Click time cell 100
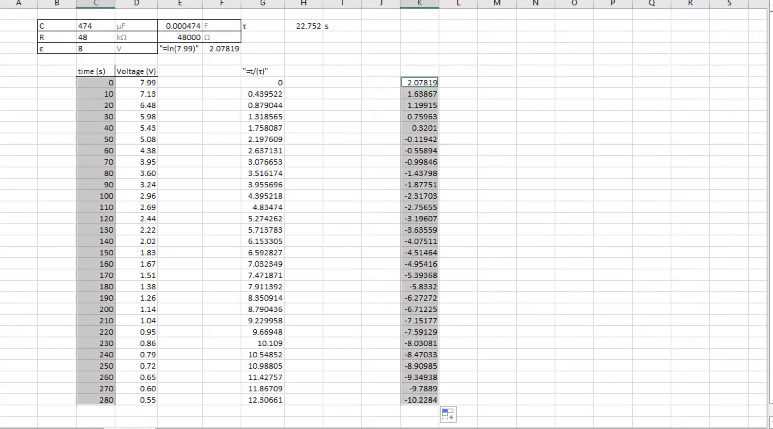The height and width of the screenshot is (429, 773). 96,196
